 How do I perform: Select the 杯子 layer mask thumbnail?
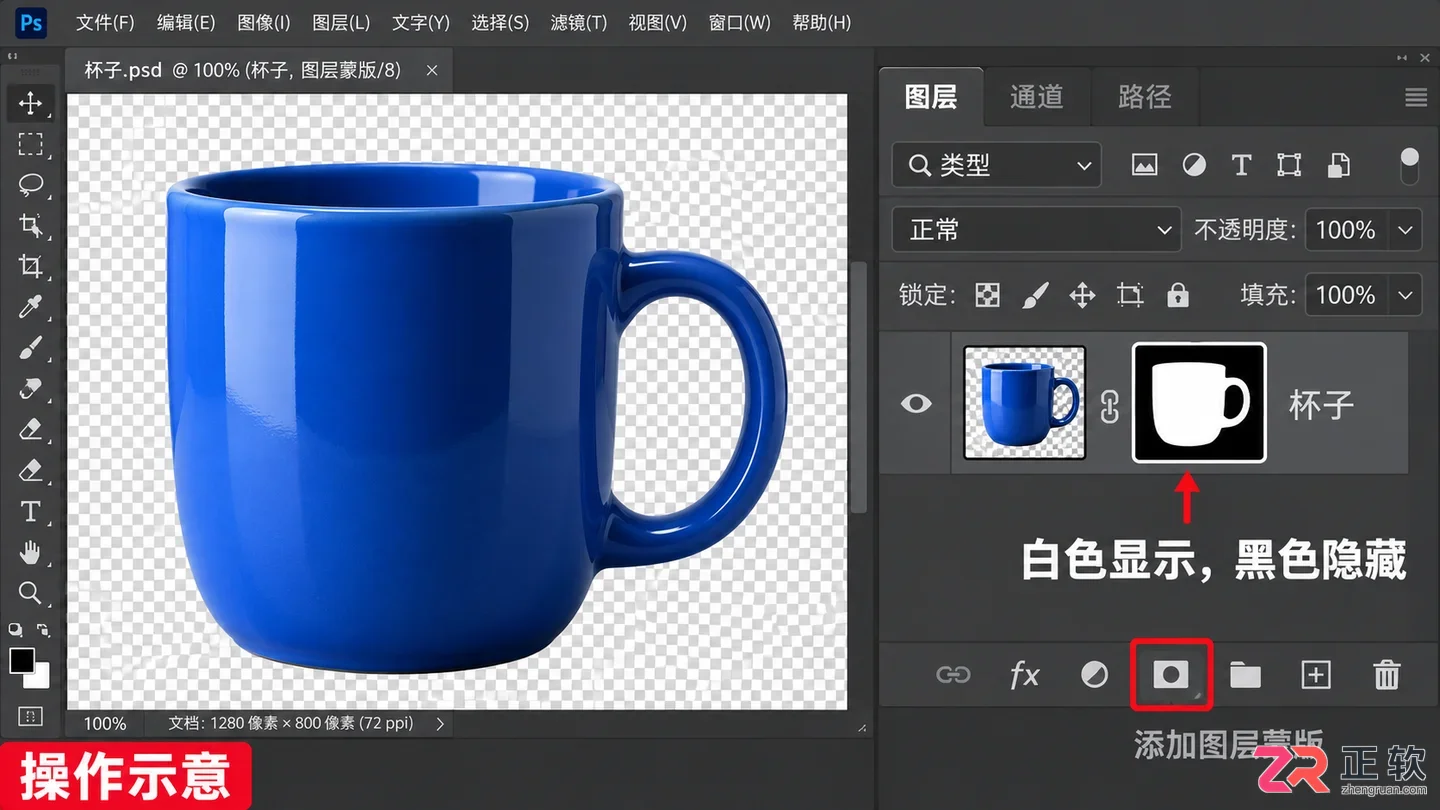coord(1199,403)
